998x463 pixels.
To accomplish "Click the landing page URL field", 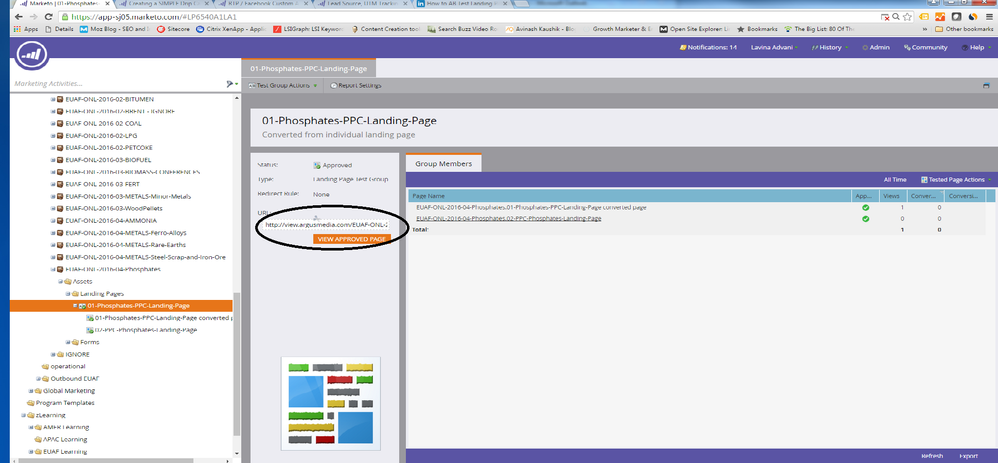I will (x=324, y=225).
